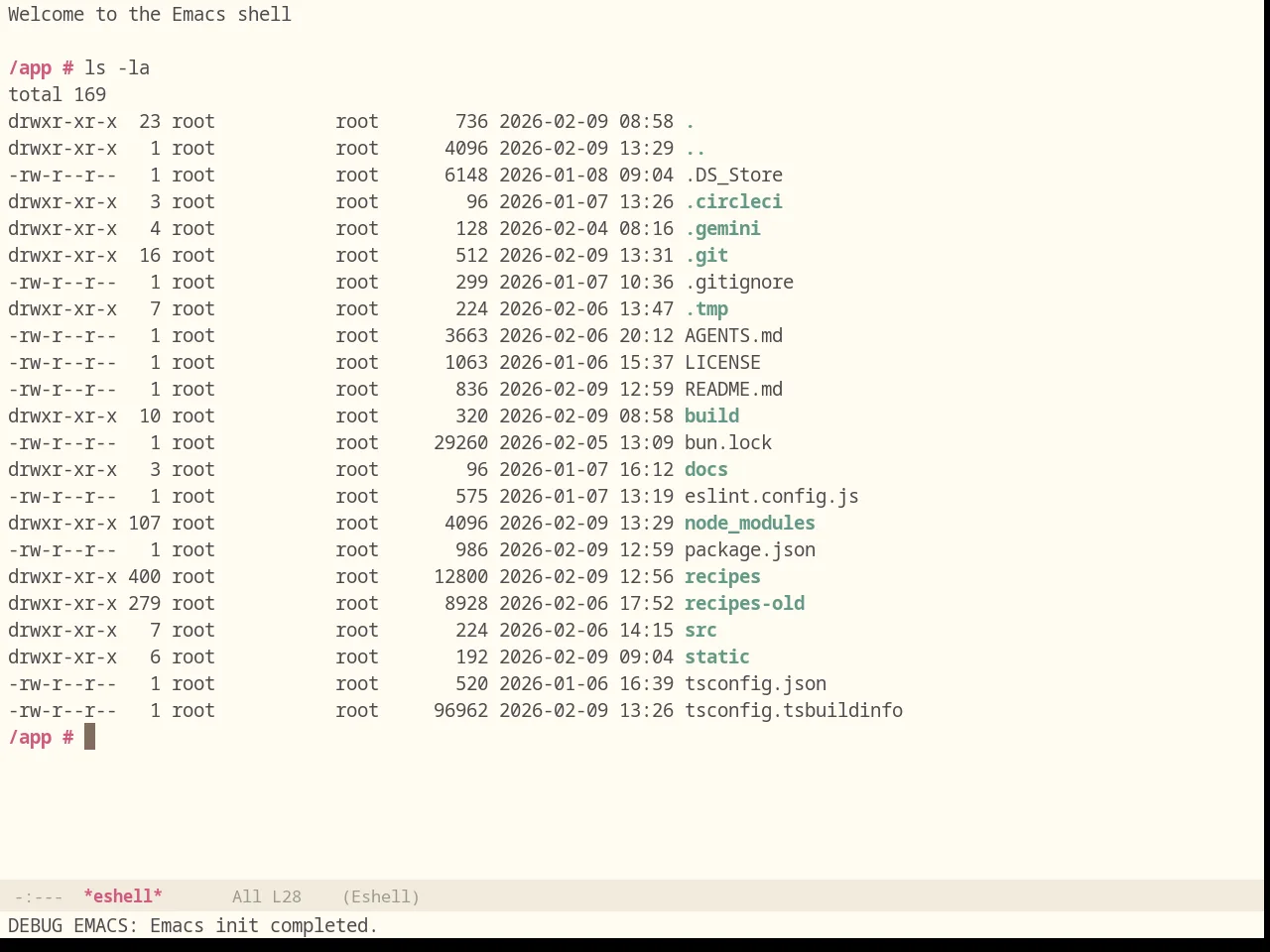Image resolution: width=1270 pixels, height=952 pixels.
Task: Click the docs directory entry
Action: (706, 469)
